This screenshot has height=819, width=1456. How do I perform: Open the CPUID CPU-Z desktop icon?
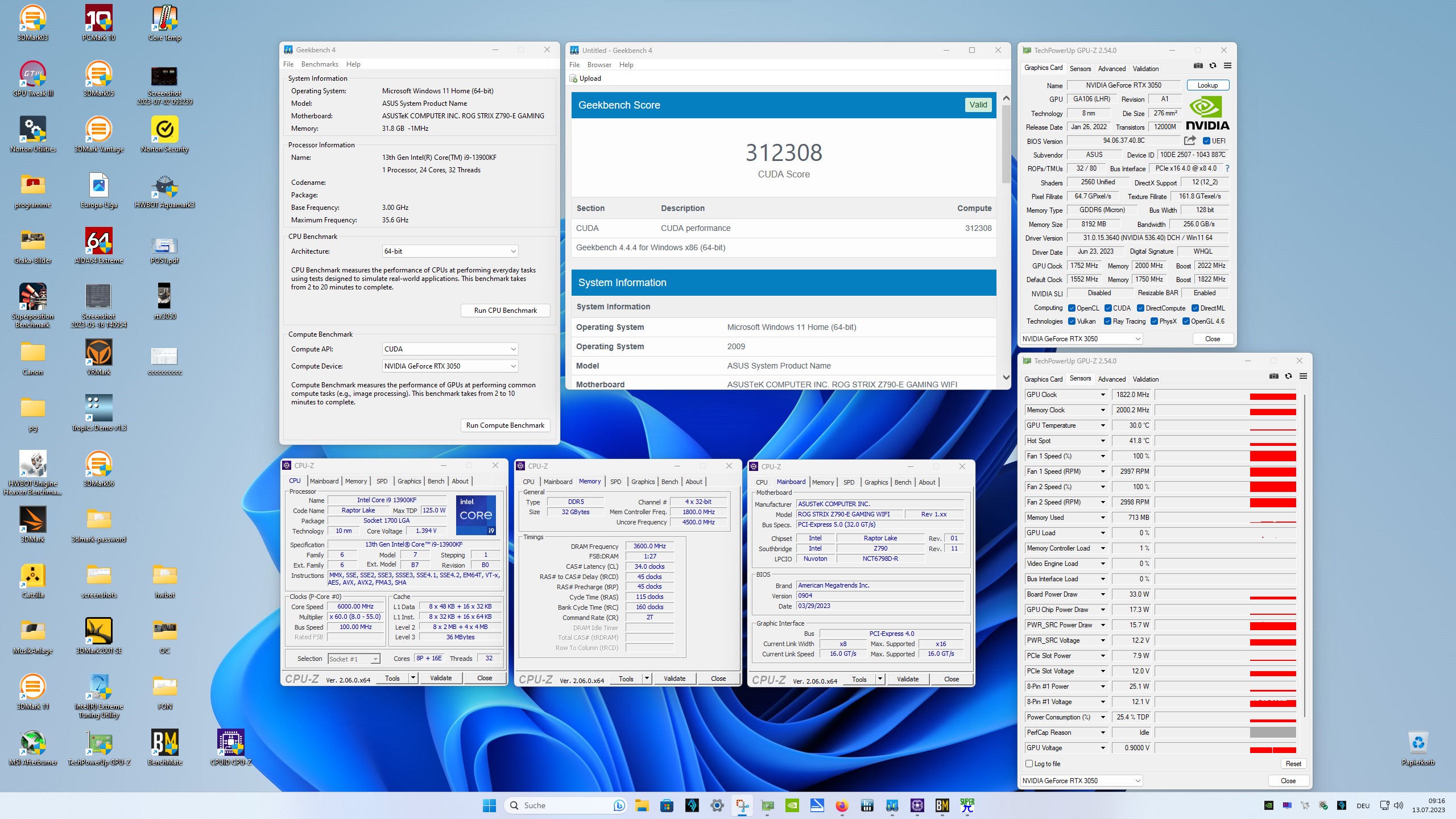[230, 747]
